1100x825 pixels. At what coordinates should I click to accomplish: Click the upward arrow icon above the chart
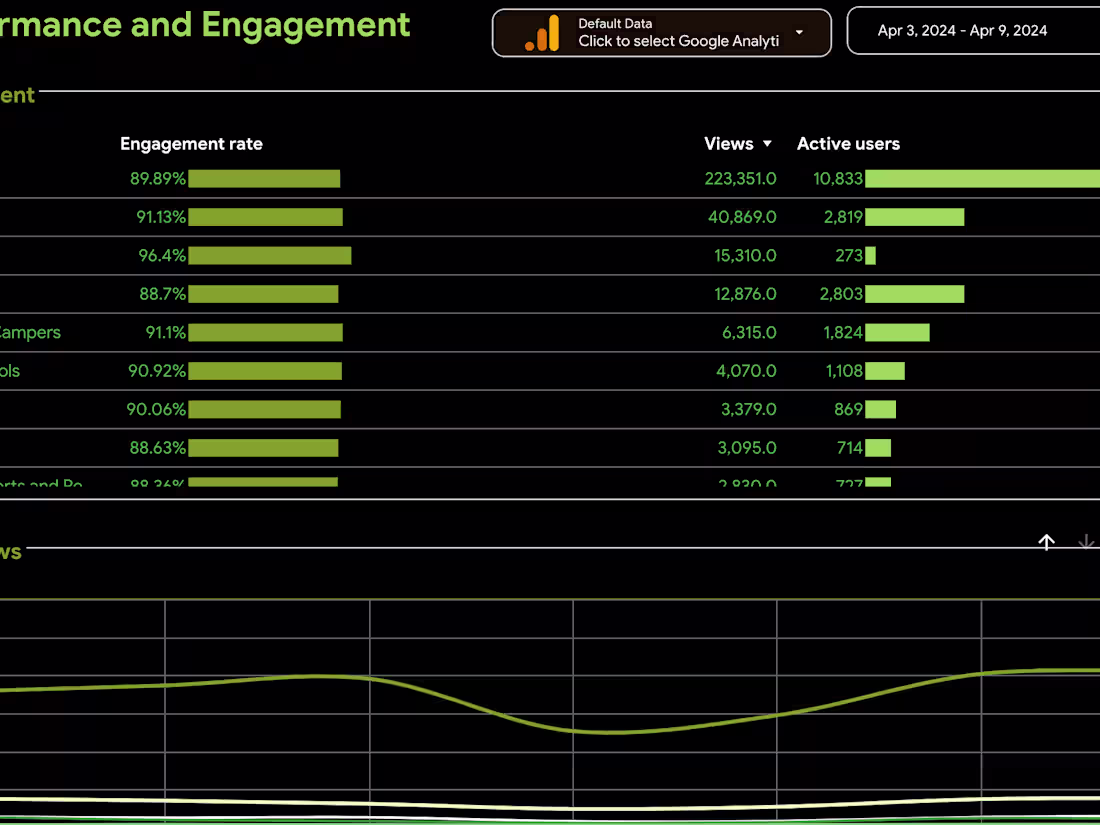tap(1046, 542)
